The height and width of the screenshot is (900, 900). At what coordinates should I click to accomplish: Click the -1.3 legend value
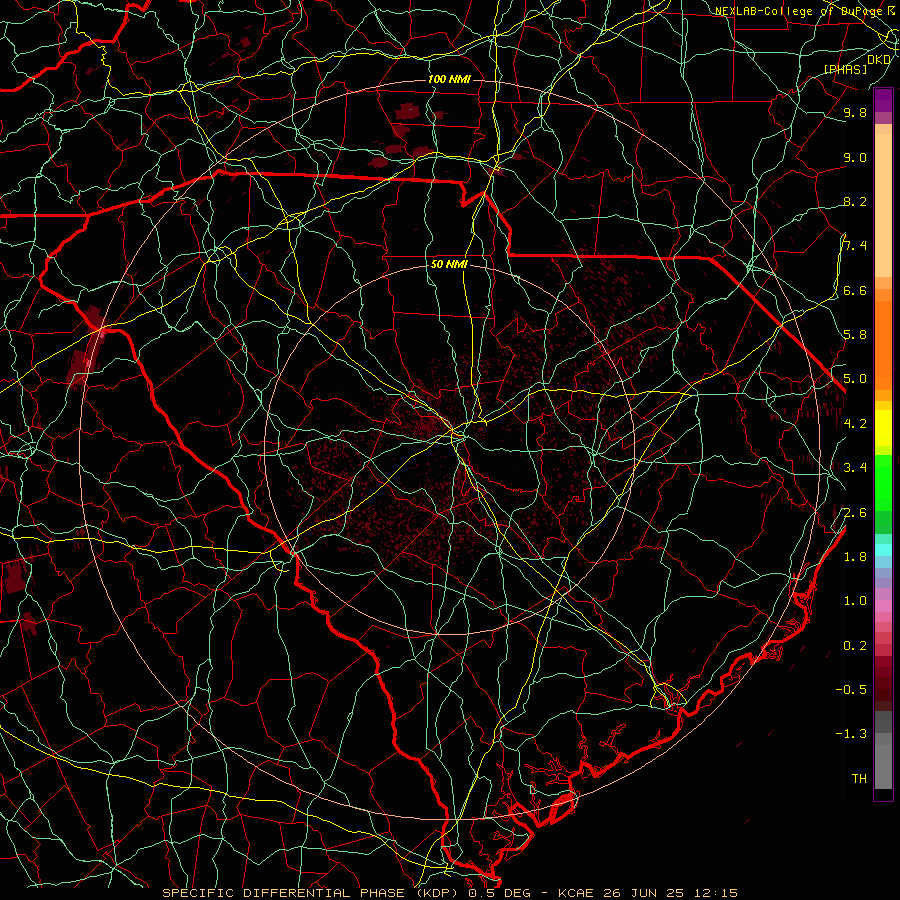[851, 734]
